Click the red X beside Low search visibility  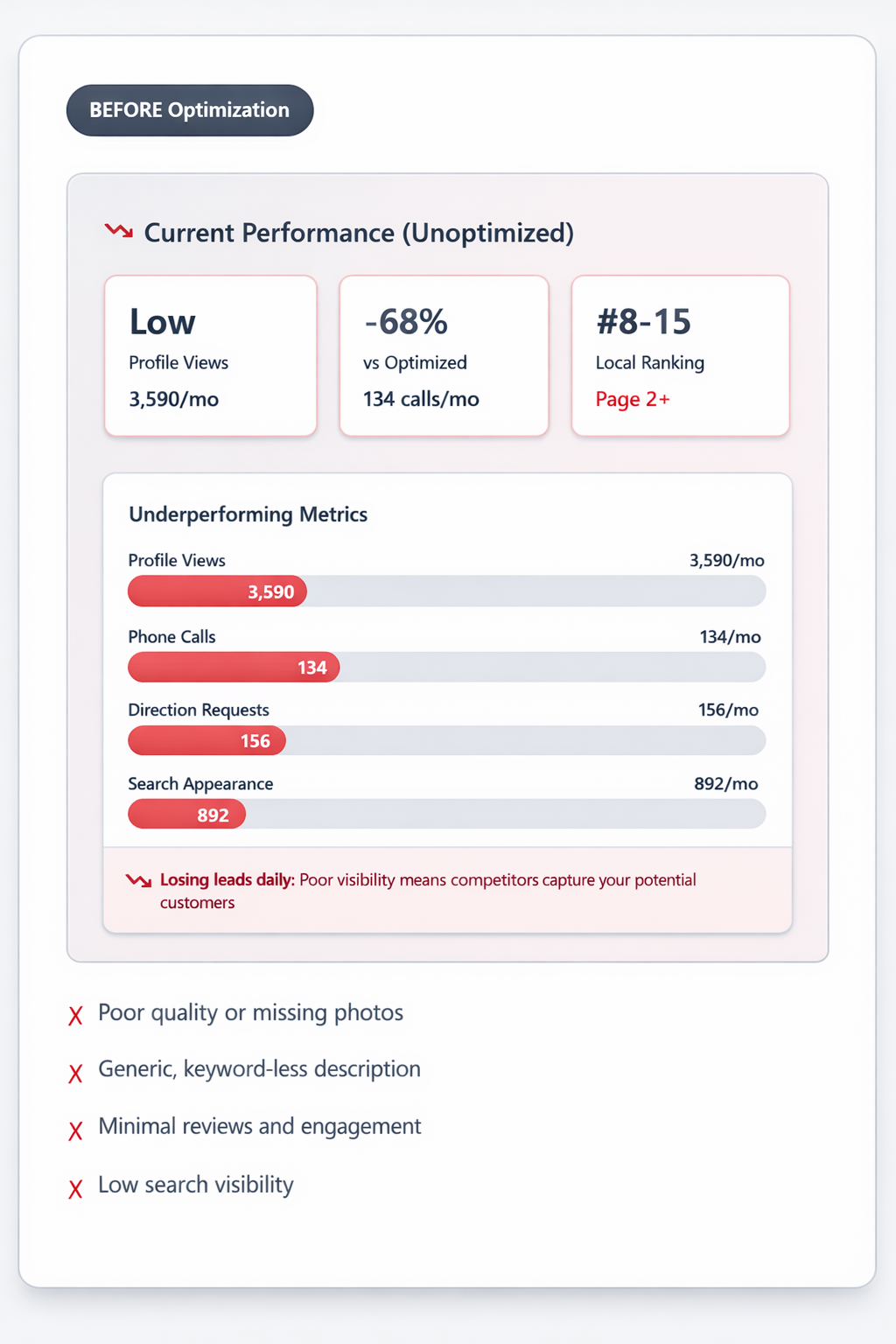76,1188
